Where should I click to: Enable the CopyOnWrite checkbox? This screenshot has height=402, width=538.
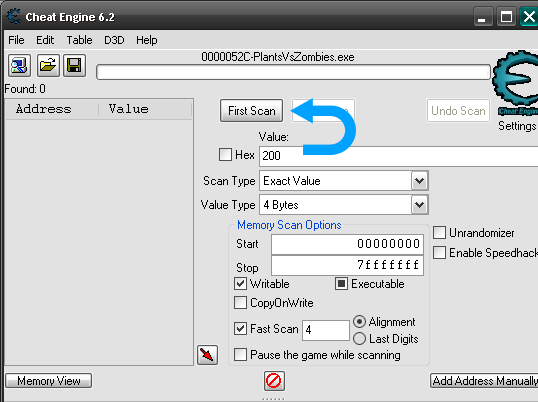240,303
